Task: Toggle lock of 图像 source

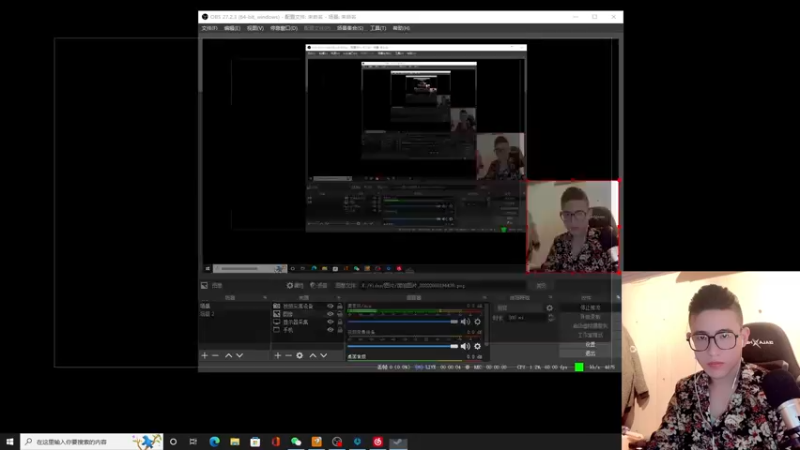Action: [340, 314]
